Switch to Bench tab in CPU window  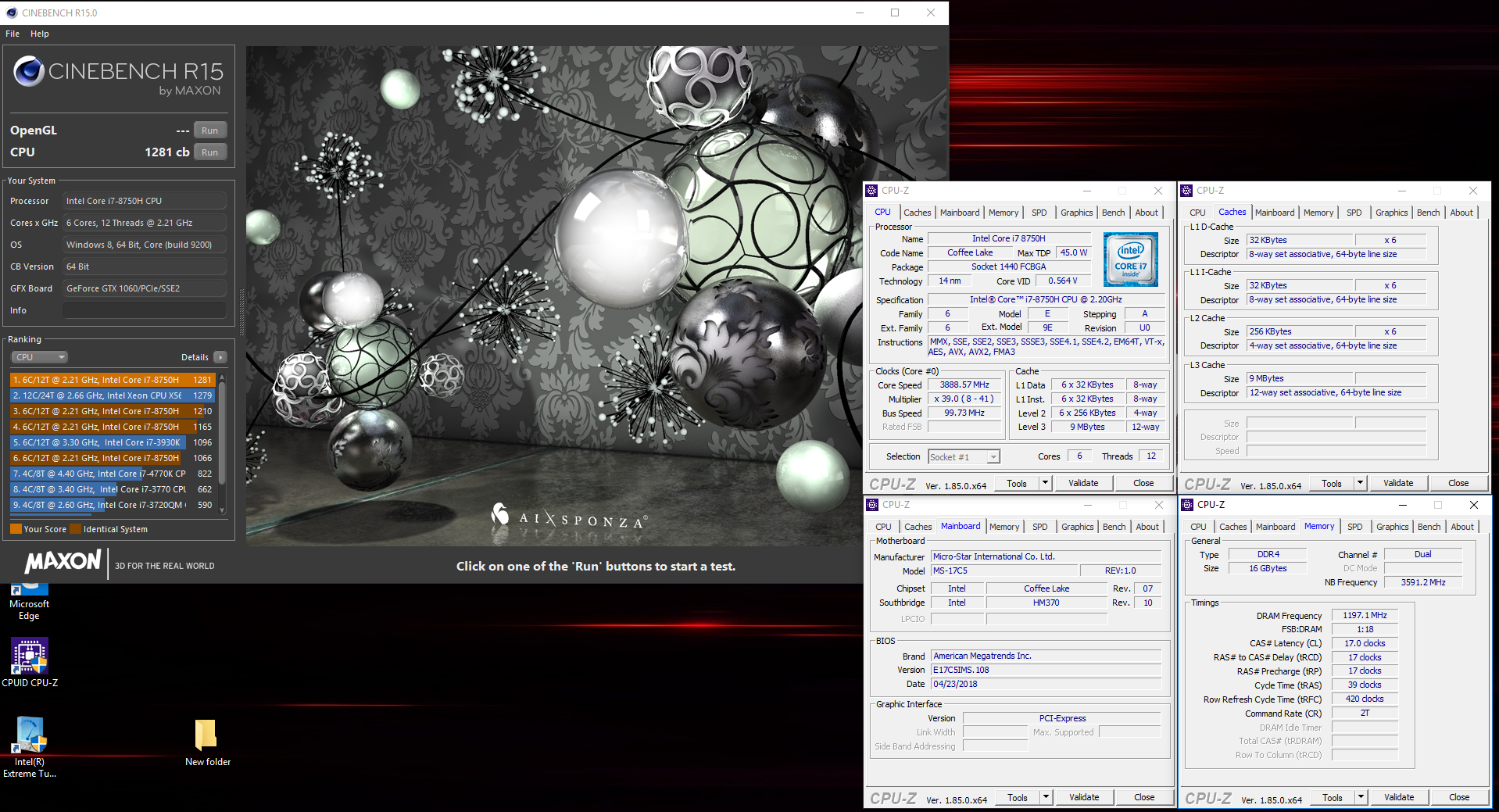1114,213
